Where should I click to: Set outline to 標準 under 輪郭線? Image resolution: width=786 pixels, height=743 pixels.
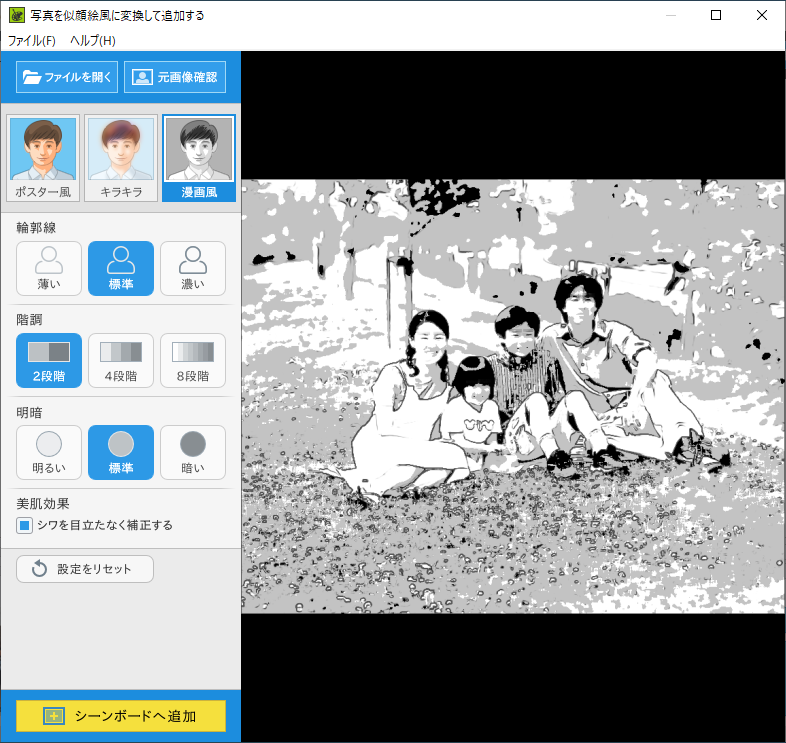[121, 268]
